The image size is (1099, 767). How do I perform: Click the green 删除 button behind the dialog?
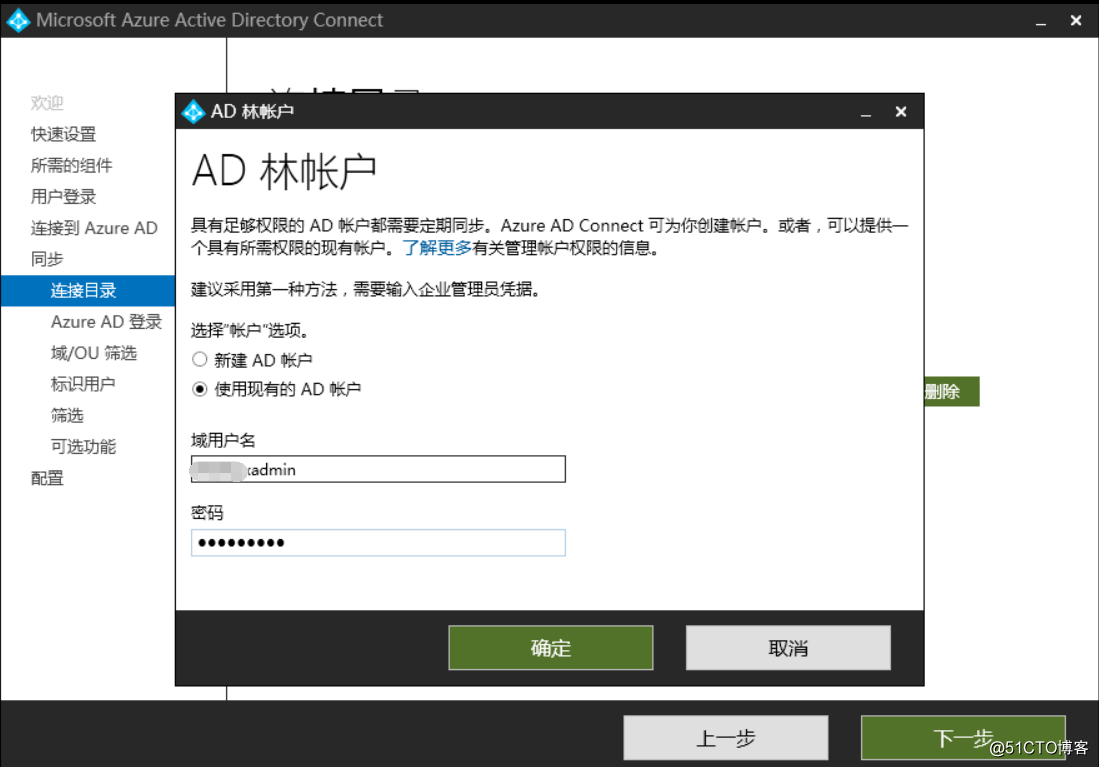click(951, 391)
